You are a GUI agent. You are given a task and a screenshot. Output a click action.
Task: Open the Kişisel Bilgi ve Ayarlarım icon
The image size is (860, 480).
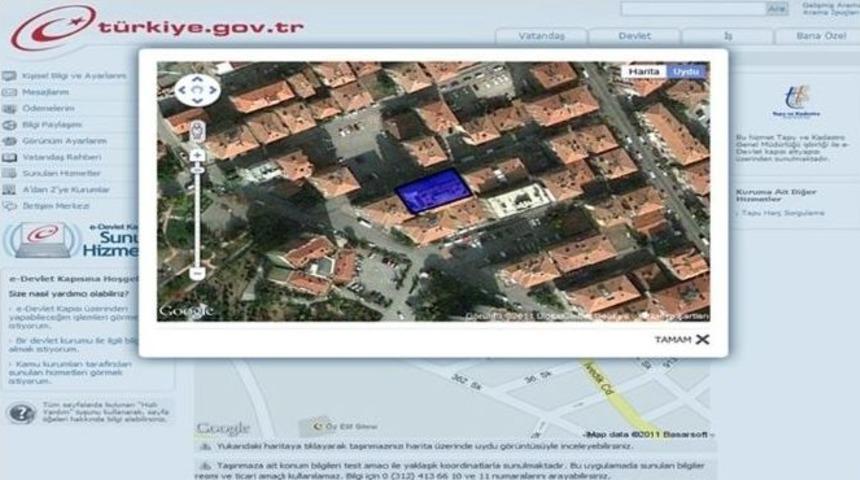(9, 76)
